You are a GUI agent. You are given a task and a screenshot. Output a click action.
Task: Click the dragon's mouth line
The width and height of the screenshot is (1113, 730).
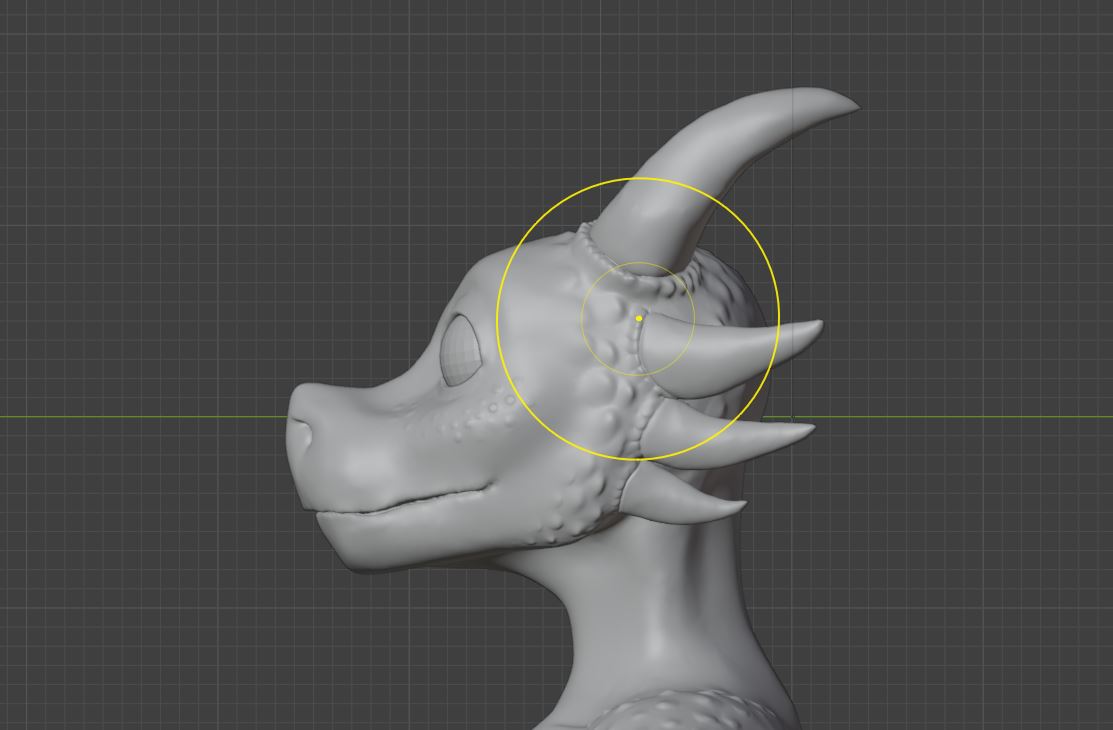tap(420, 502)
